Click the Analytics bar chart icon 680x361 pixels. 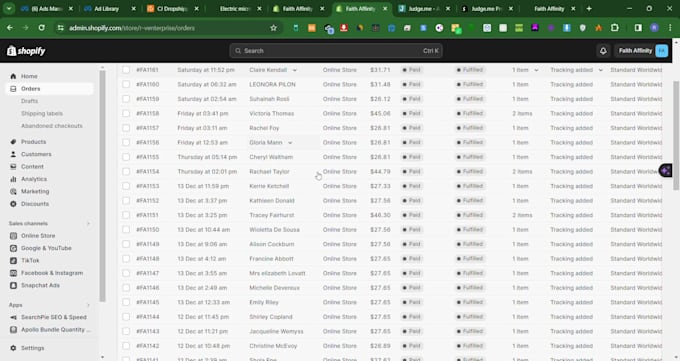point(13,179)
